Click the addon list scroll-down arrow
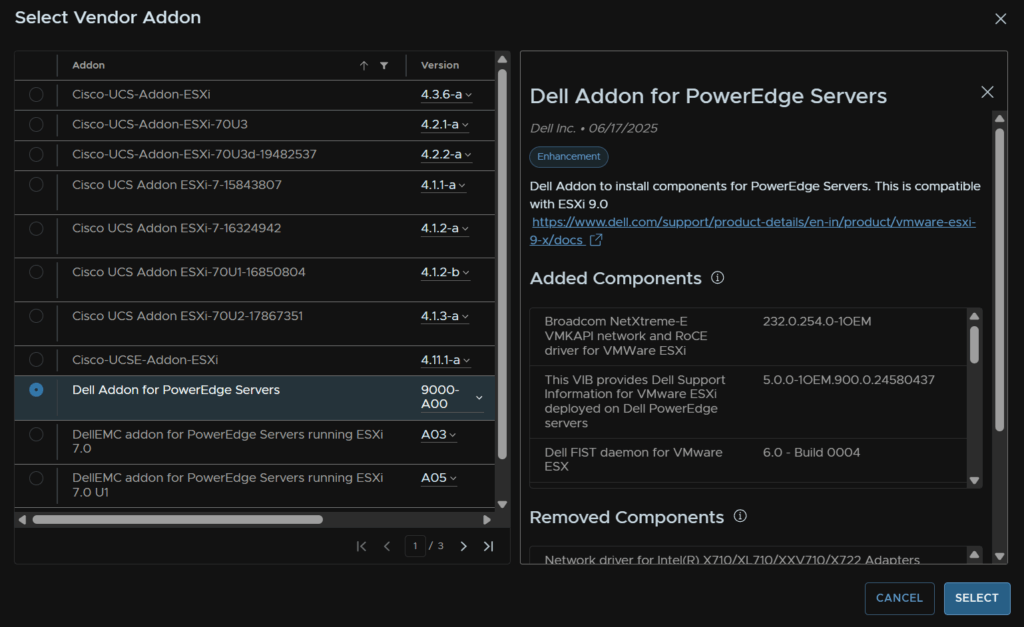The height and width of the screenshot is (627, 1024). 502,504
